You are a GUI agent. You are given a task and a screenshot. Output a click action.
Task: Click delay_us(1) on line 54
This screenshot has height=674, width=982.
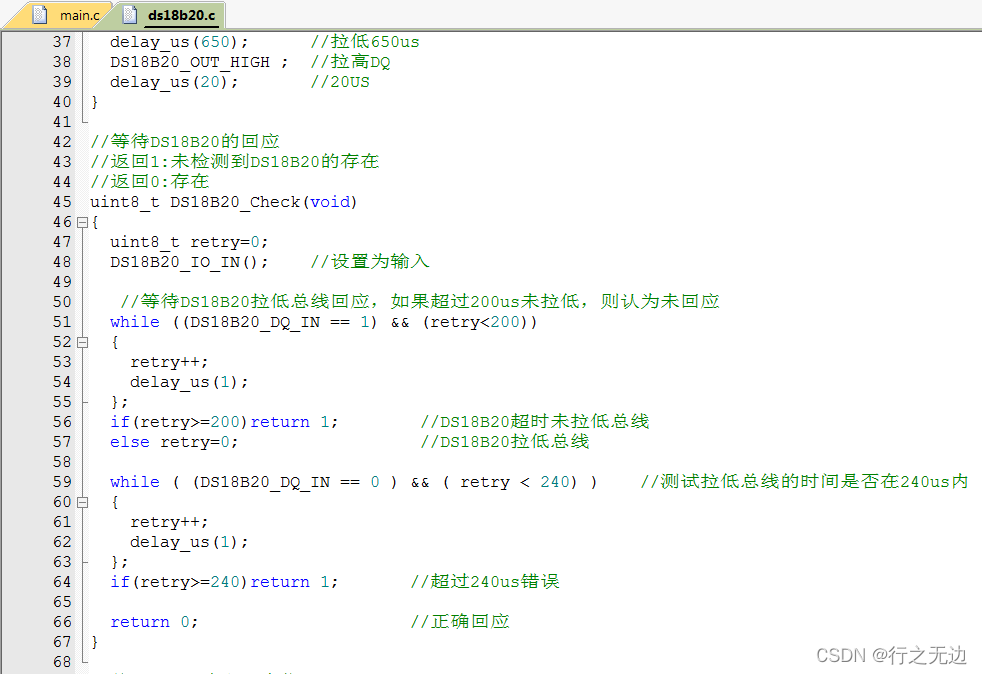tap(189, 382)
